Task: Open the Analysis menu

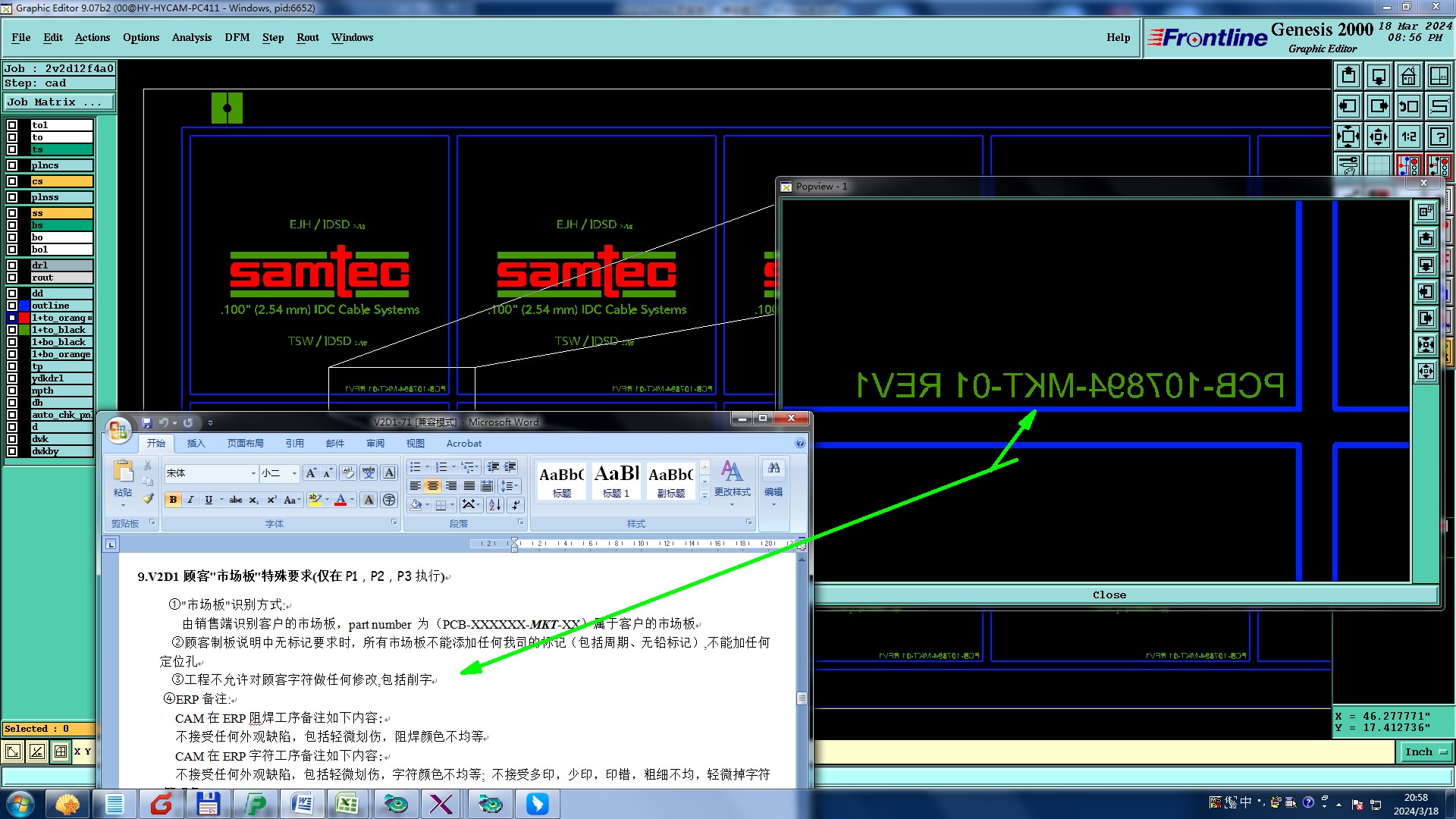Action: 191,37
